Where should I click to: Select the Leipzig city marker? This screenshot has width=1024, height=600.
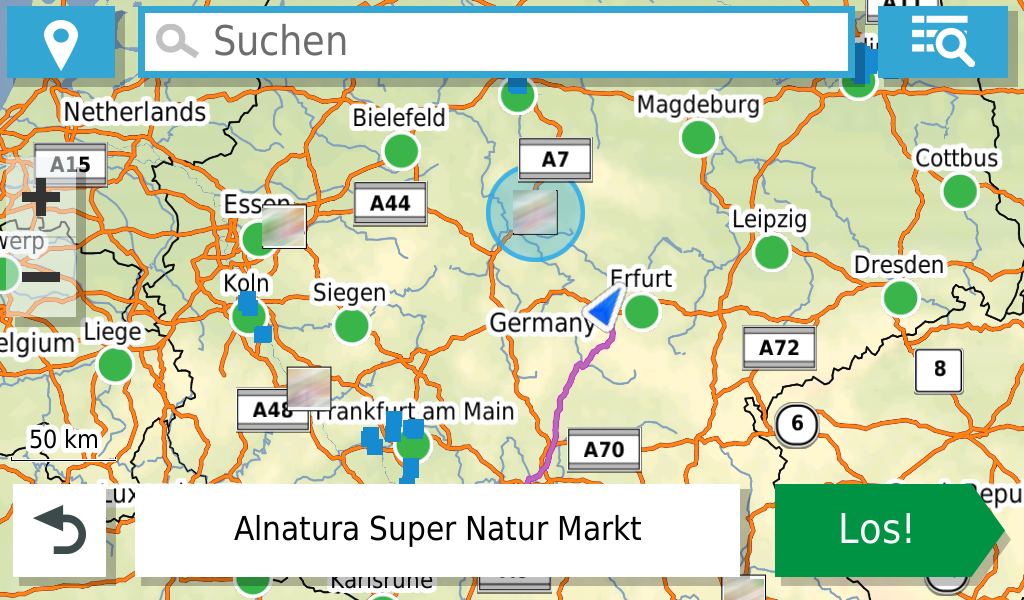771,252
